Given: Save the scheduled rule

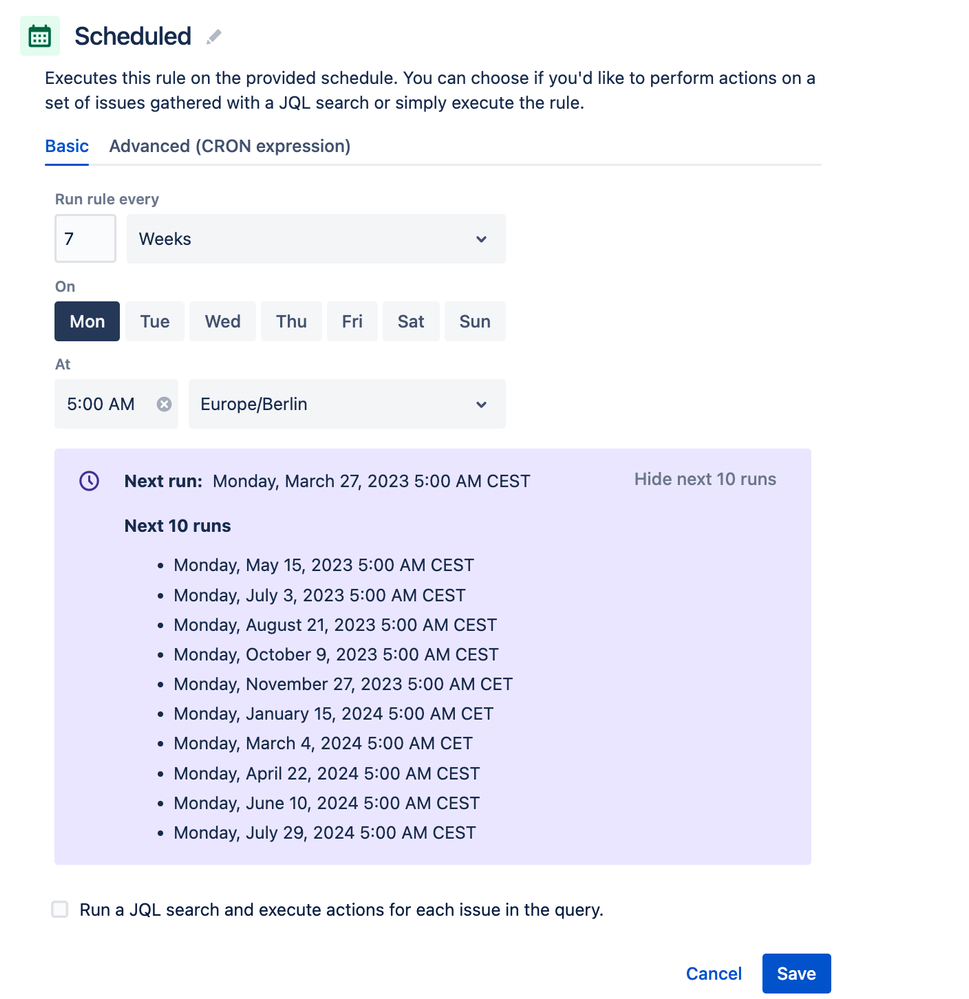Looking at the screenshot, I should coord(796,973).
